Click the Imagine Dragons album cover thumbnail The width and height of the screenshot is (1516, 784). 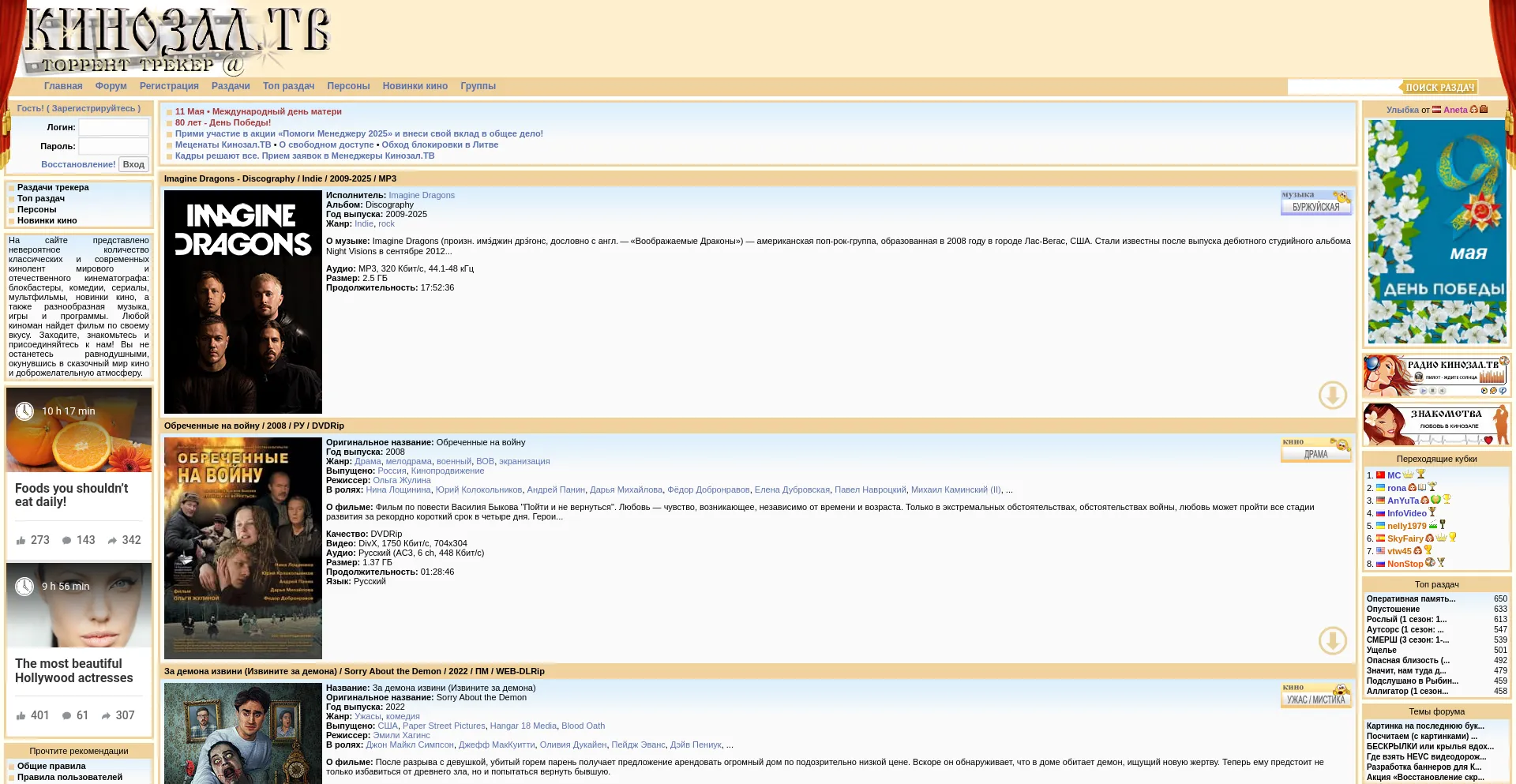coord(243,302)
